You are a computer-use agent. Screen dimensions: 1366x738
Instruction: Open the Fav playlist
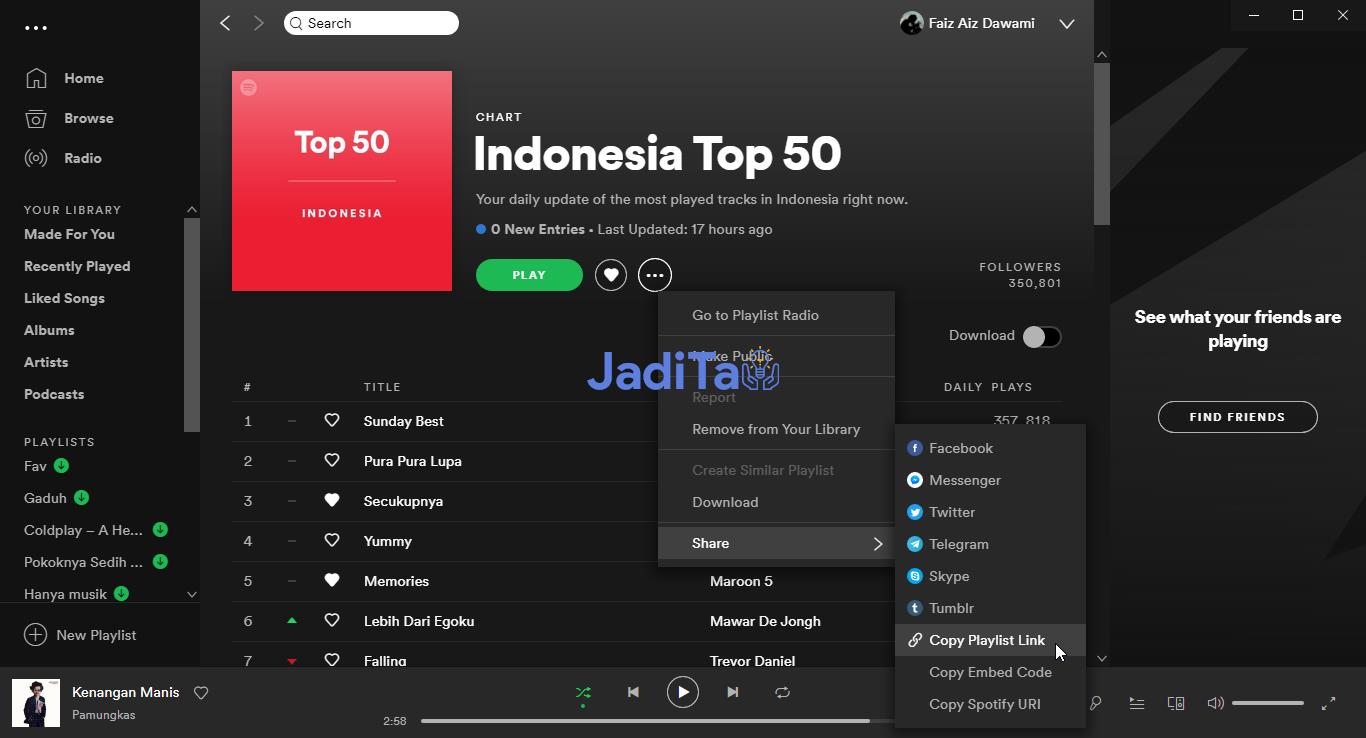[x=36, y=466]
